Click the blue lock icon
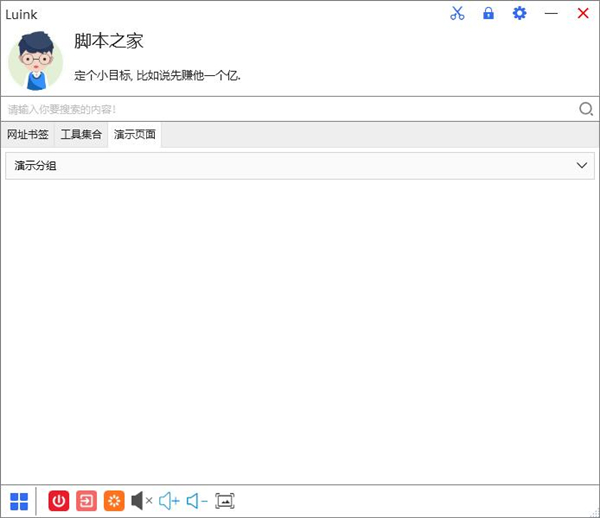The height and width of the screenshot is (518, 600). click(x=488, y=14)
